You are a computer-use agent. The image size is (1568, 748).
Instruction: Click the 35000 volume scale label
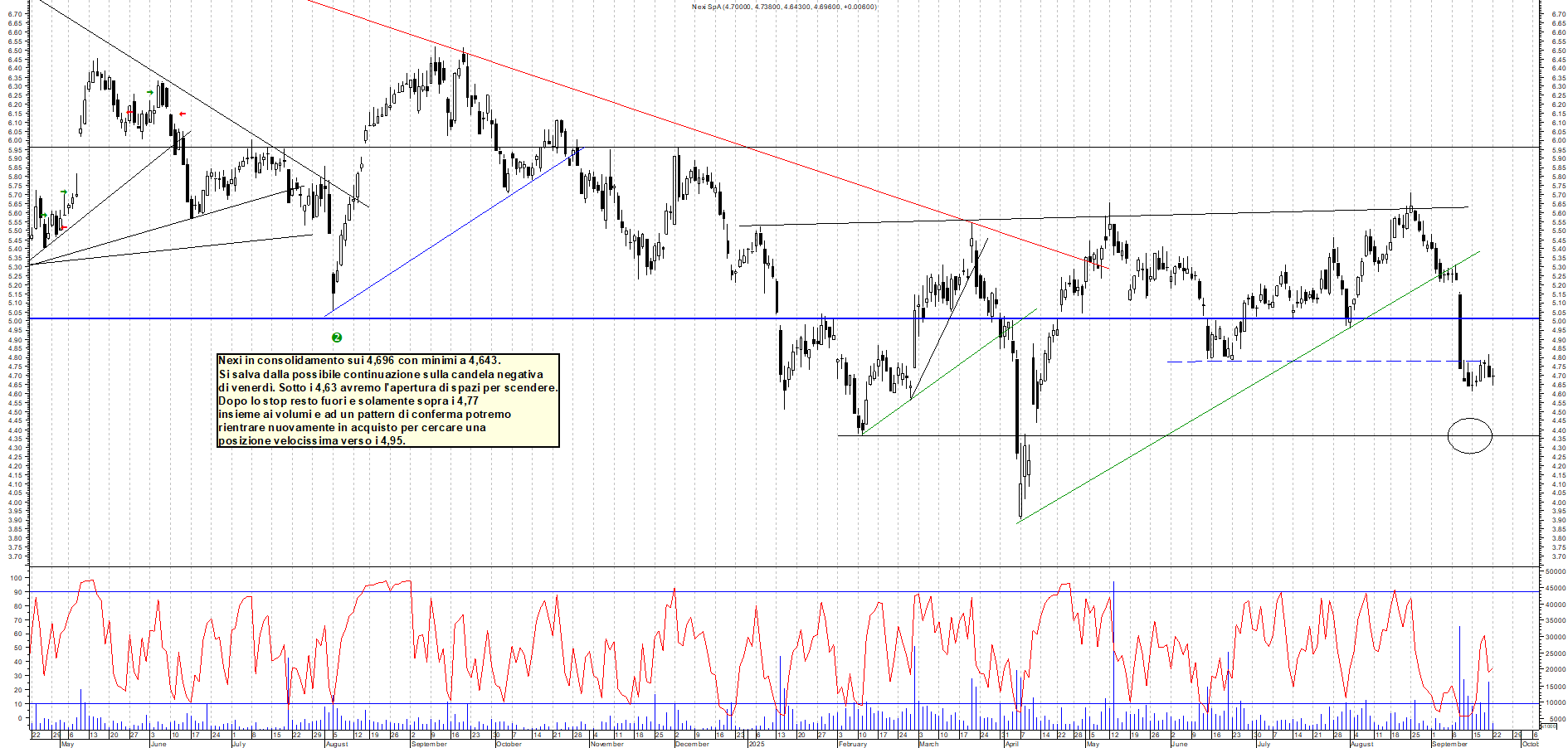1555,620
